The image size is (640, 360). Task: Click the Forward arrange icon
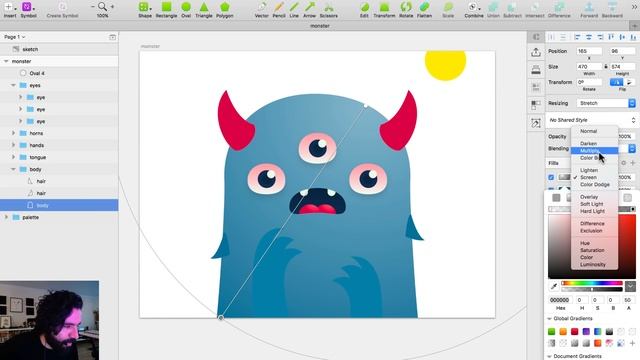coord(589,10)
